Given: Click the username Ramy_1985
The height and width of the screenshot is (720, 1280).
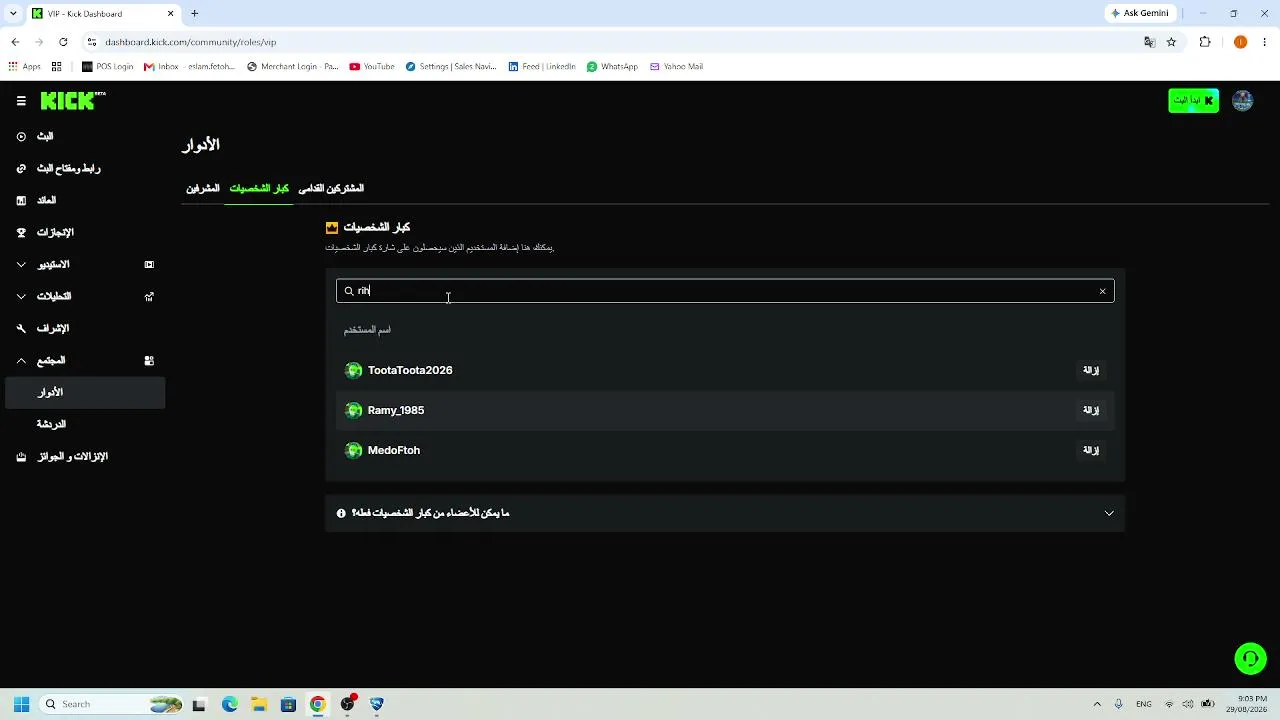Looking at the screenshot, I should (396, 410).
